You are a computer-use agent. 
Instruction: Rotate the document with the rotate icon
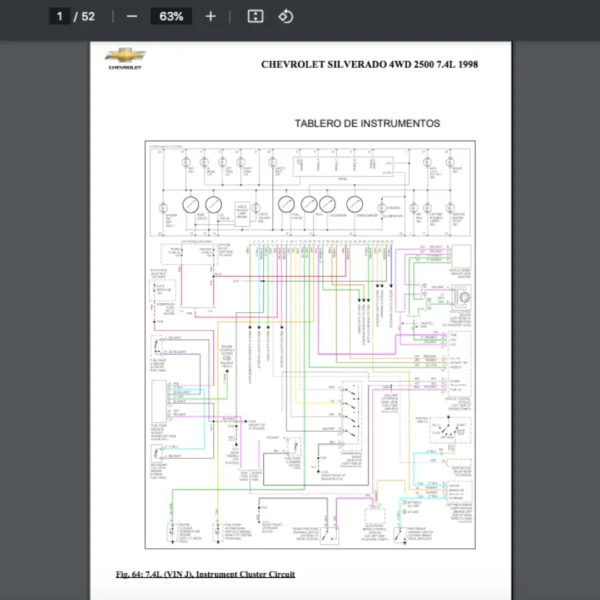point(285,16)
